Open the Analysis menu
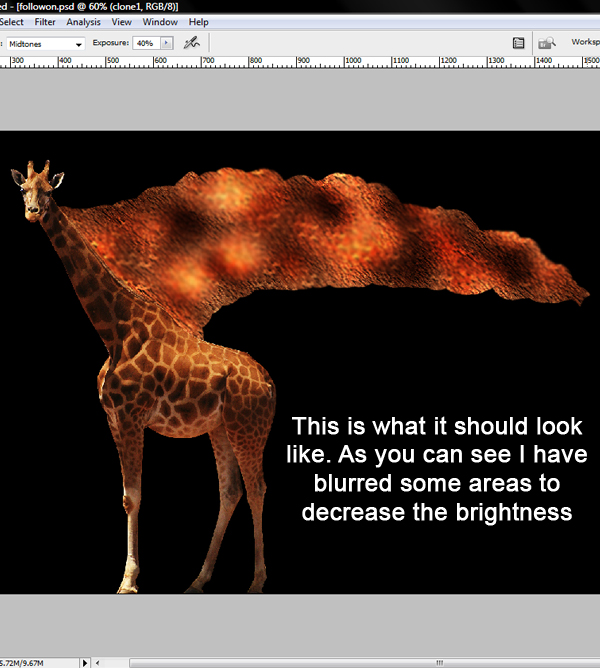 [x=83, y=22]
